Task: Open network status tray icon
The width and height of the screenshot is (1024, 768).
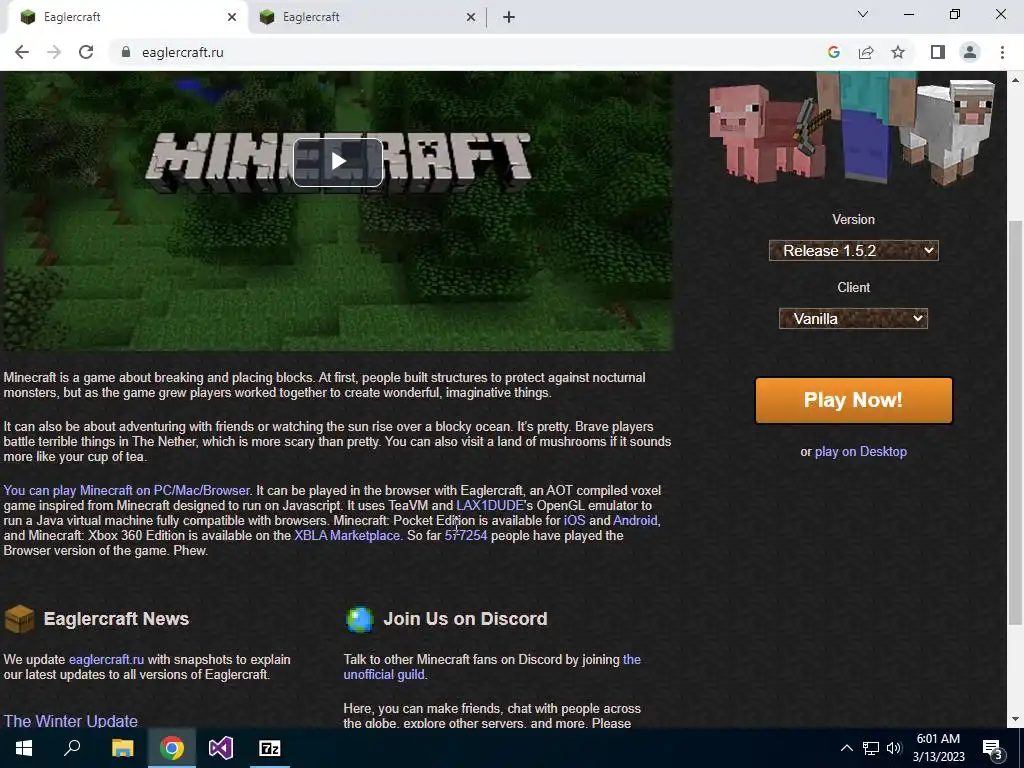Action: click(x=871, y=748)
